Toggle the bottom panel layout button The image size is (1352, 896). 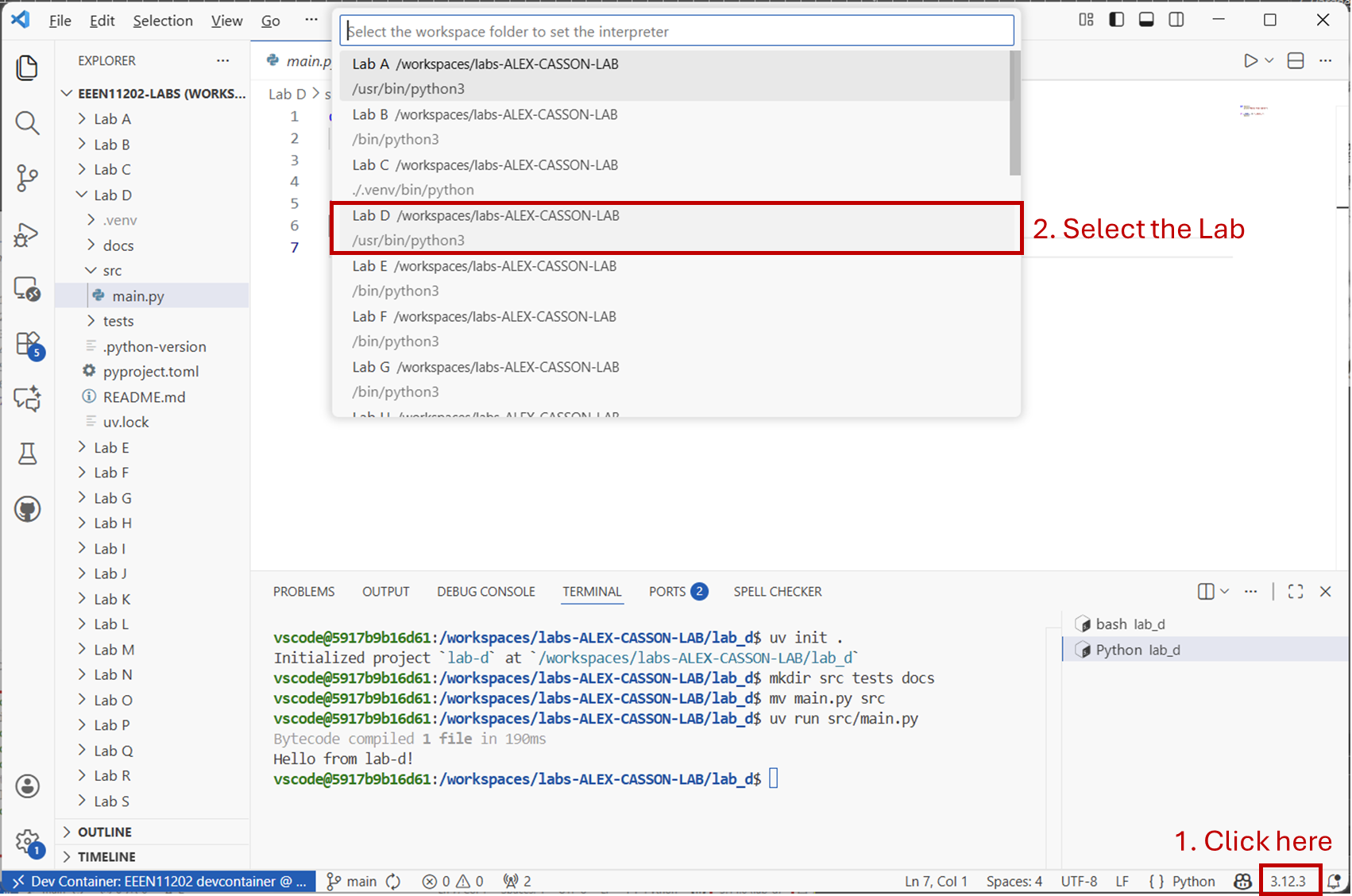pyautogui.click(x=1146, y=20)
